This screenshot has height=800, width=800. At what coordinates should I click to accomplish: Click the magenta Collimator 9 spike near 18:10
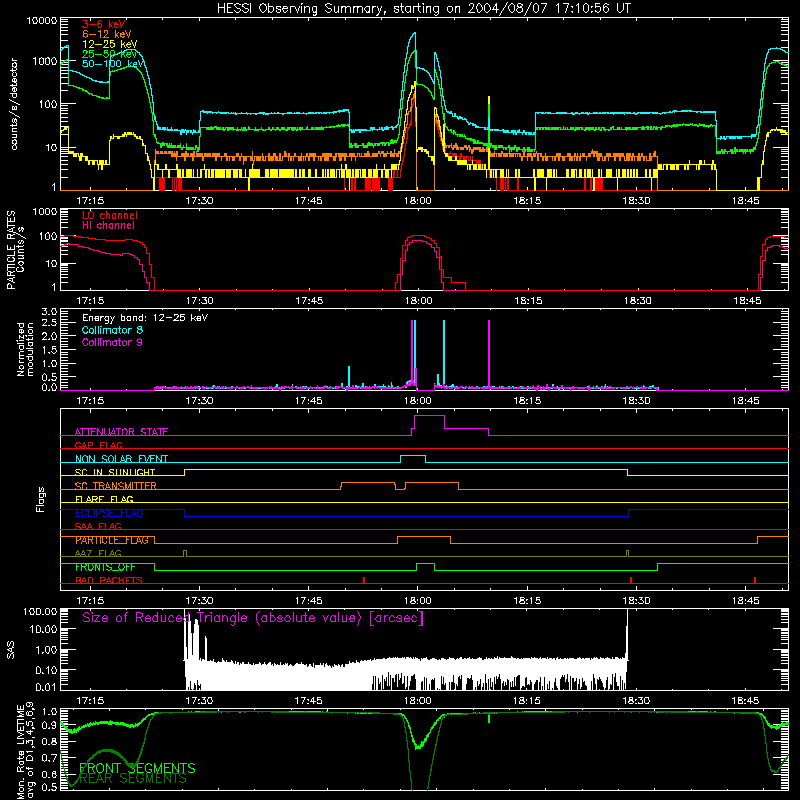point(489,354)
